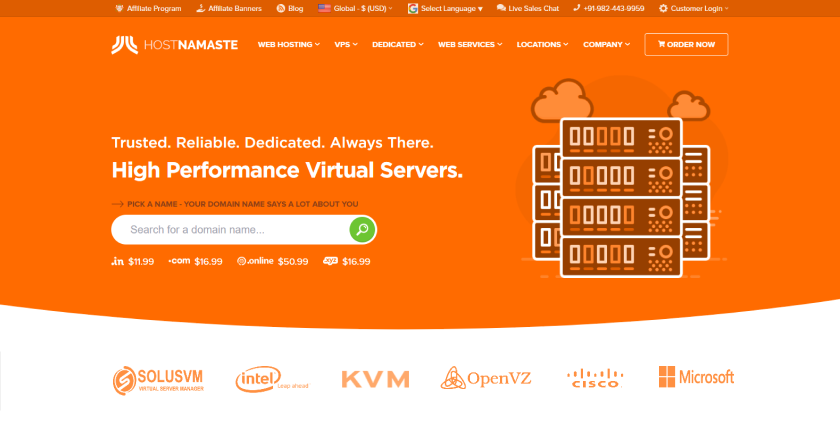Viewport: 840px width, 426px height.
Task: Expand the Company menu
Action: (606, 44)
